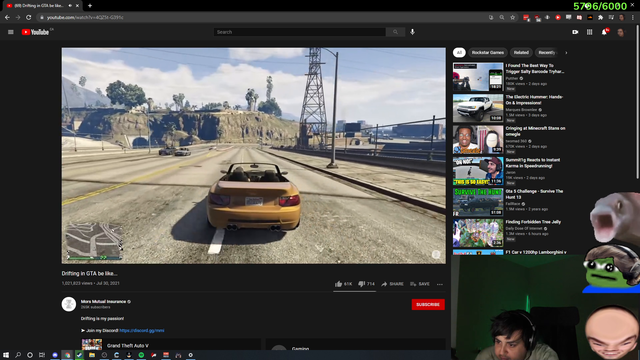Open more actions three-dot menu under video
640x360 pixels.
[440, 284]
